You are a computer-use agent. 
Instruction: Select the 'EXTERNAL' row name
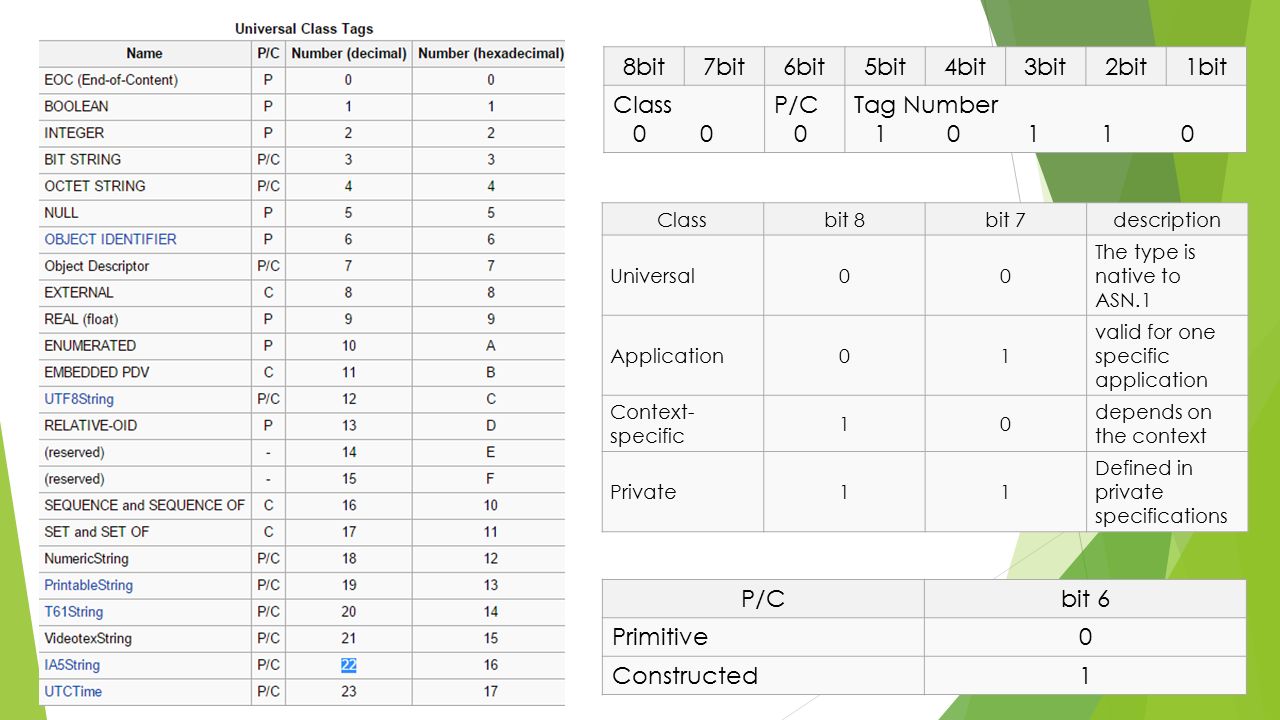[79, 293]
